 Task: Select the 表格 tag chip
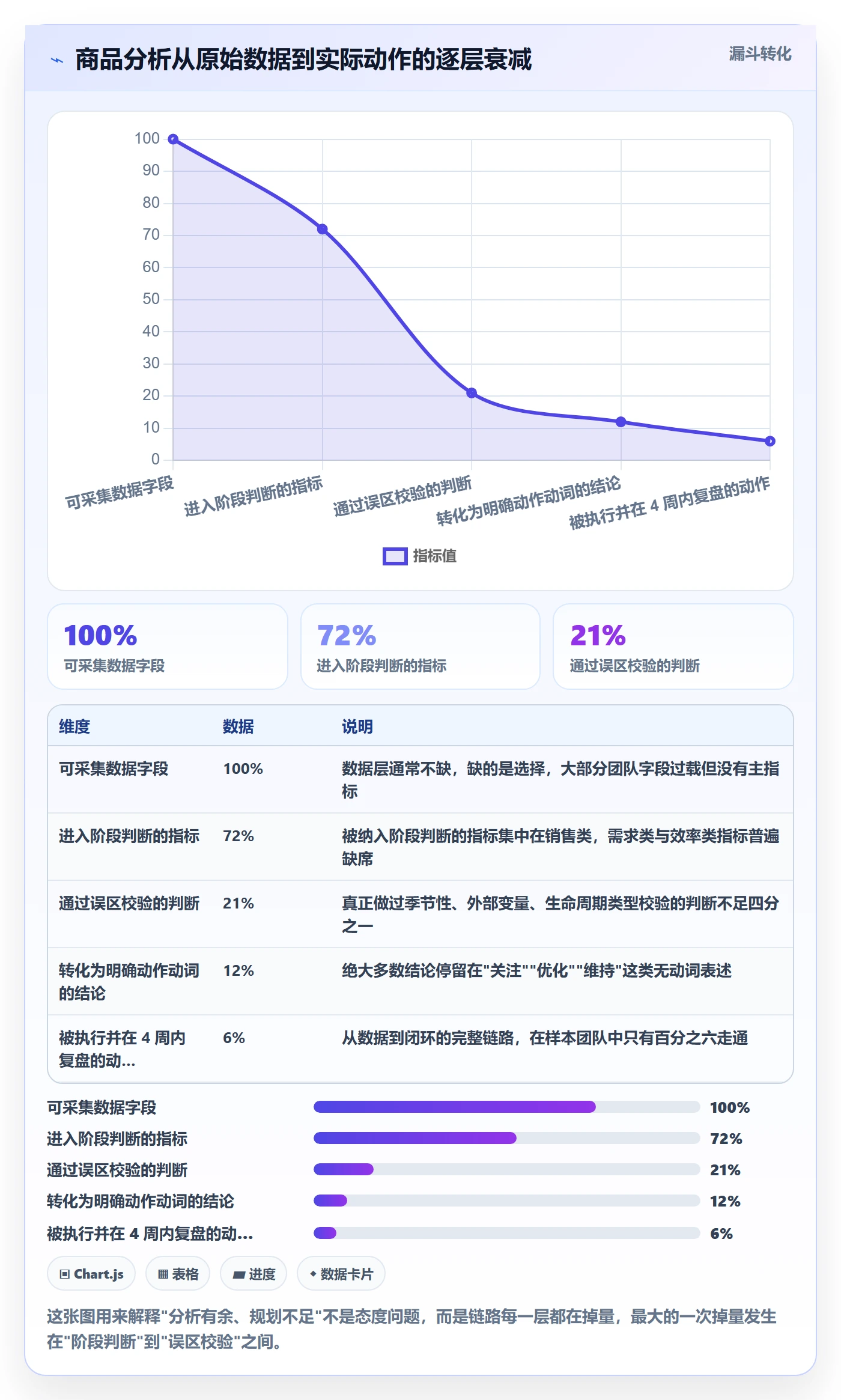tap(178, 1274)
